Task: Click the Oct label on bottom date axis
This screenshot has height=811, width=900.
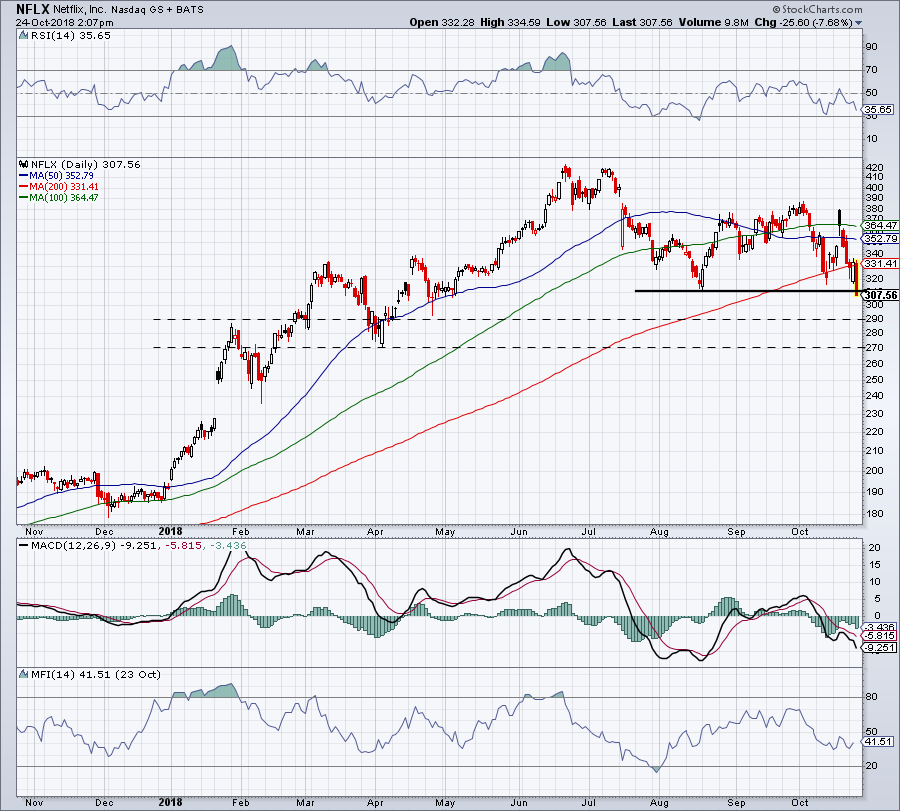Action: (x=800, y=802)
